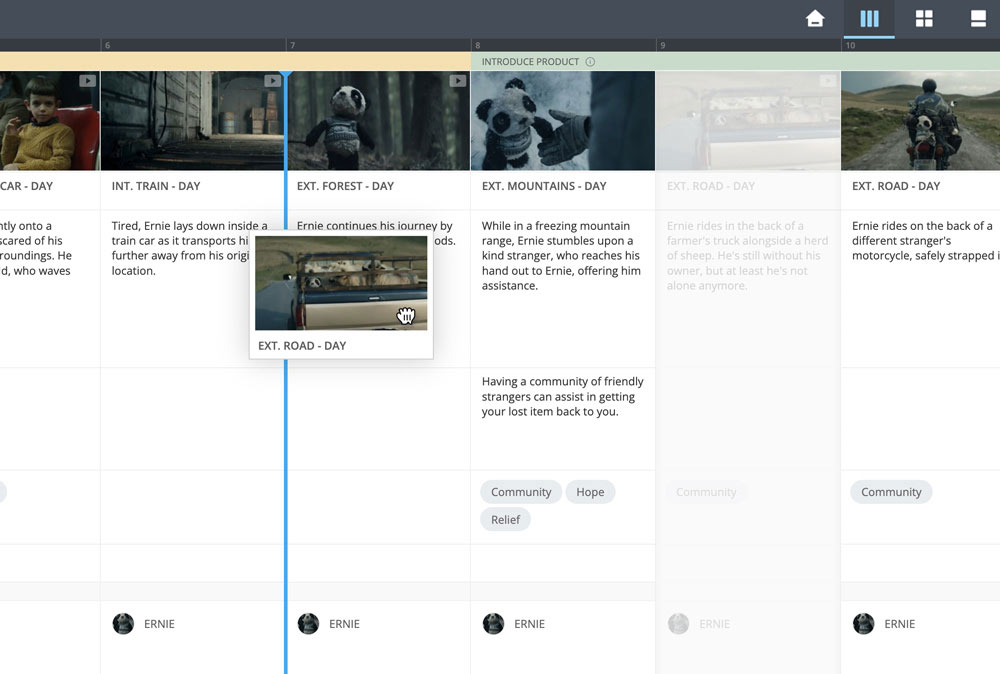Open the train interior thumbnail
The image size is (1000, 674).
[x=192, y=121]
